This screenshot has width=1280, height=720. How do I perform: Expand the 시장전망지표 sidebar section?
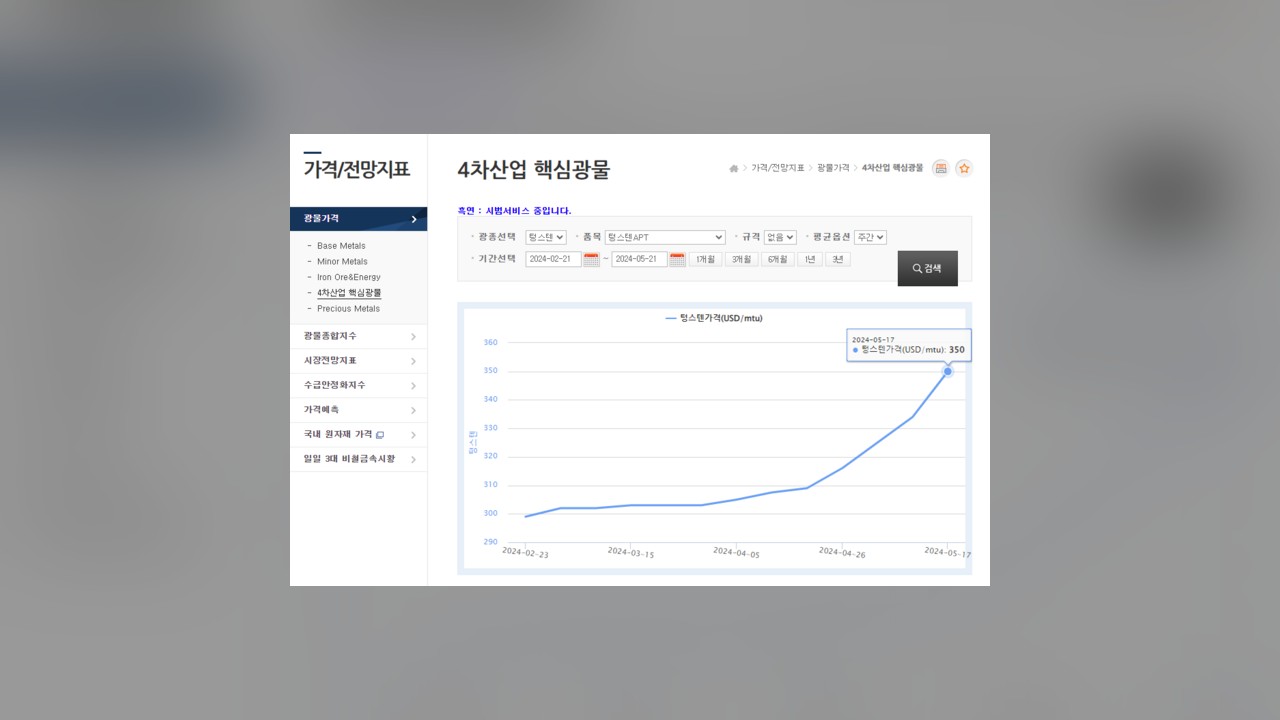[x=358, y=361]
